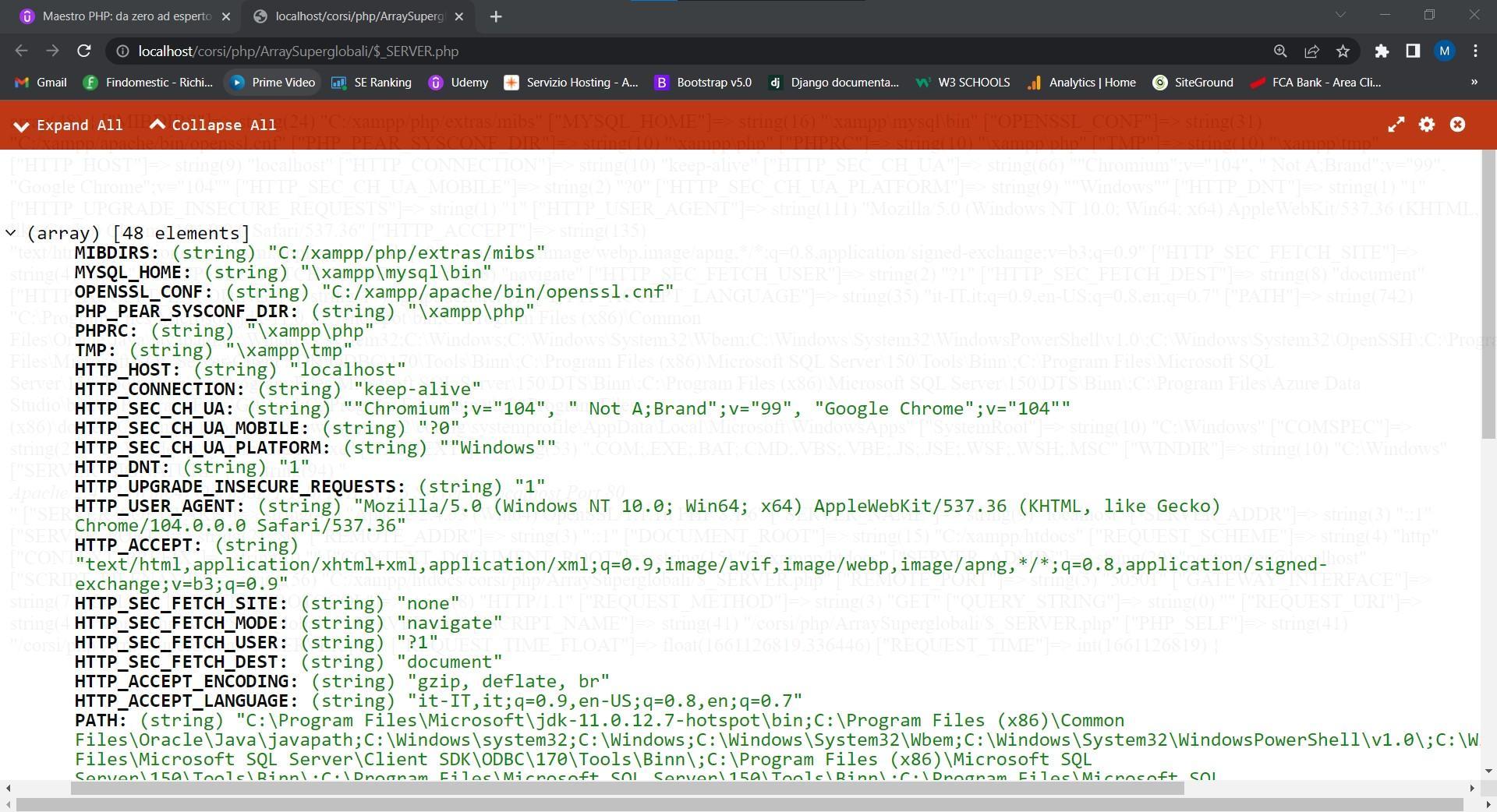Image resolution: width=1497 pixels, height=812 pixels.
Task: Open the debug panel settings gear
Action: point(1427,125)
